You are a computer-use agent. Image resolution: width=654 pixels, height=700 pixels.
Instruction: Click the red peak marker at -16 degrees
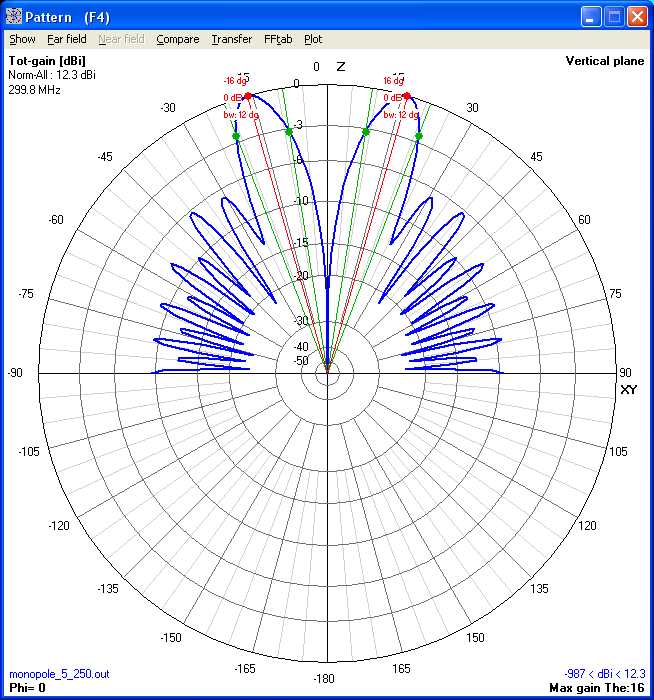click(248, 96)
